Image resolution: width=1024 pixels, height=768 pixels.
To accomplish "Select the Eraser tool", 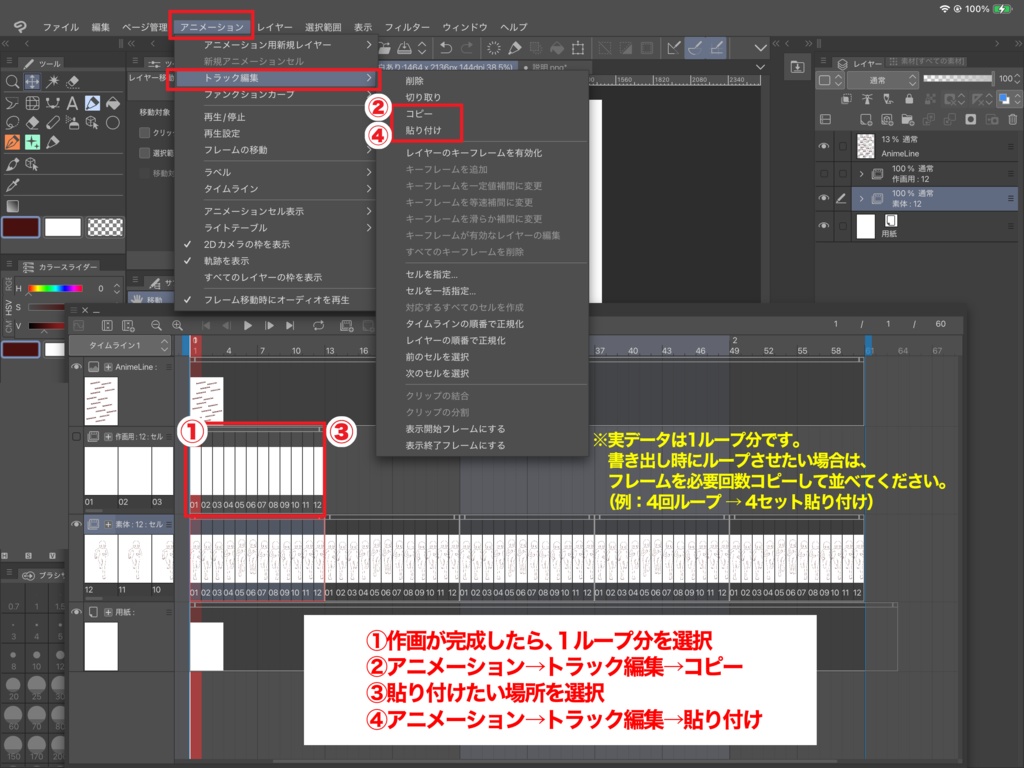I will click(30, 122).
